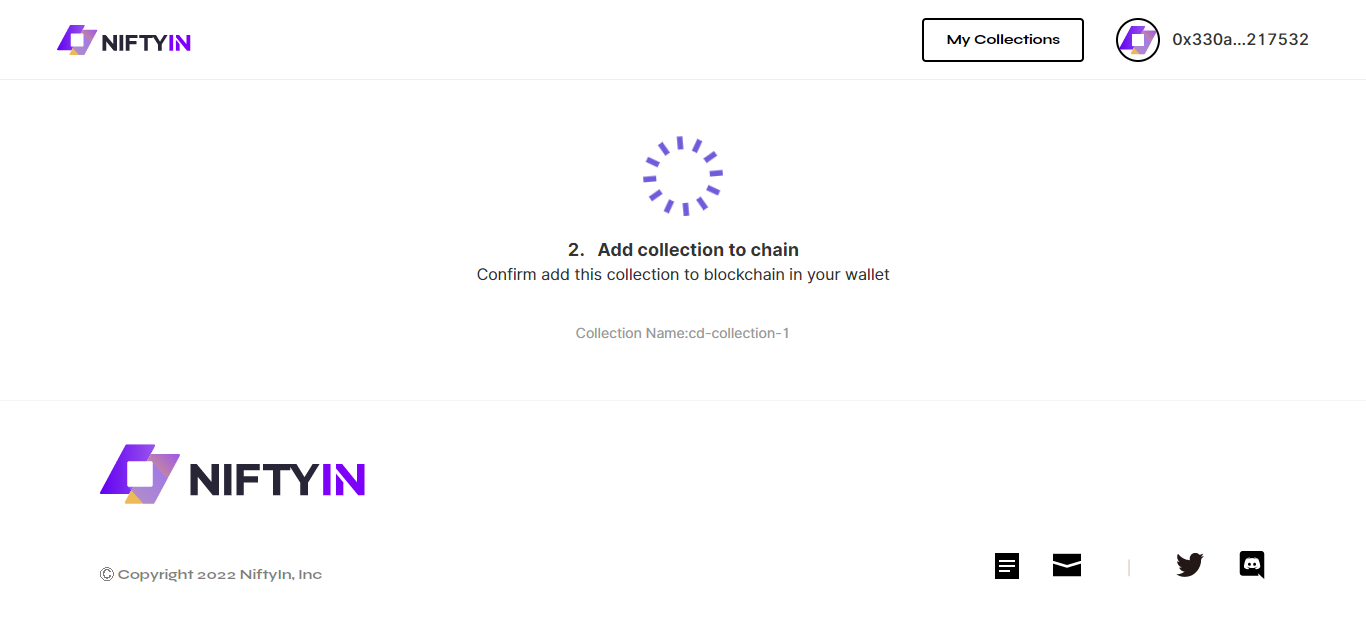Click the NIFTYIN header wordmark text
This screenshot has height=625, width=1366.
click(x=146, y=42)
